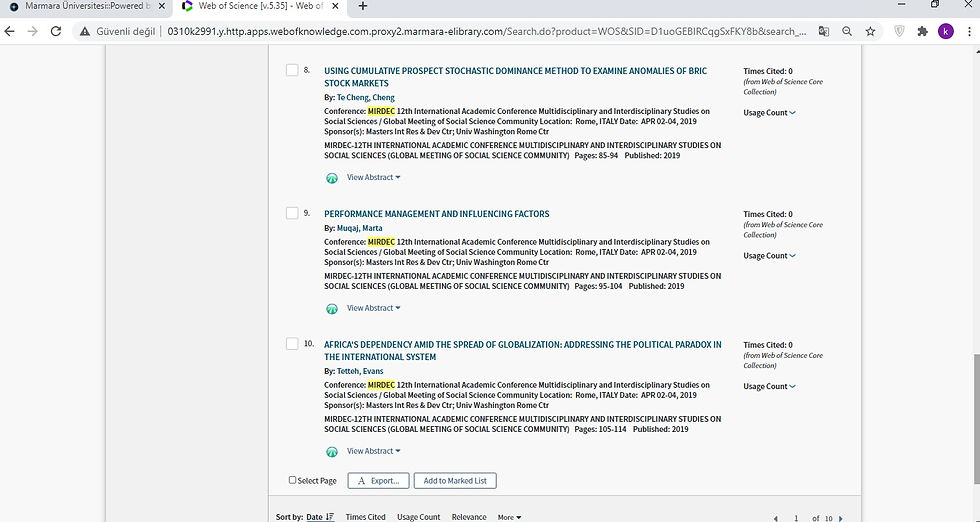This screenshot has height=522, width=980.
Task: Click 'Pages: 85-94' text in result 8
Action: [596, 156]
